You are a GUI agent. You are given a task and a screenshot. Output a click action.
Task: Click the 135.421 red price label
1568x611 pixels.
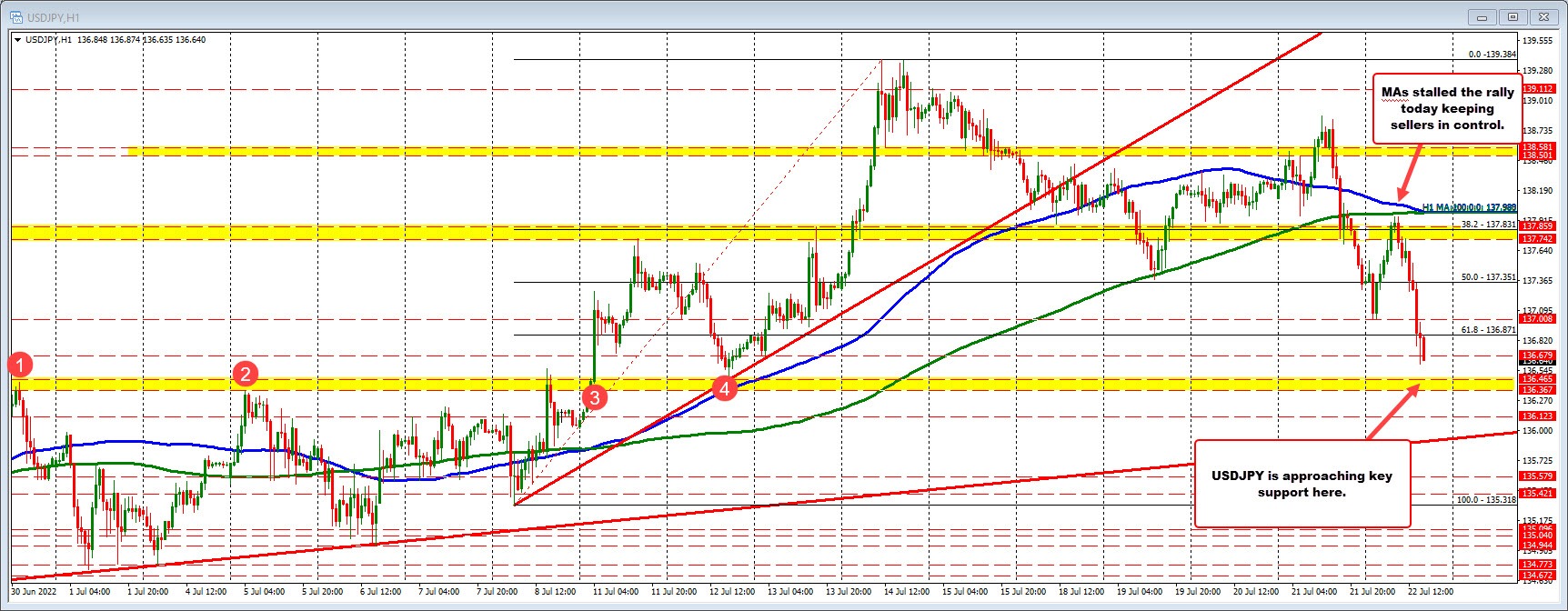[1539, 493]
